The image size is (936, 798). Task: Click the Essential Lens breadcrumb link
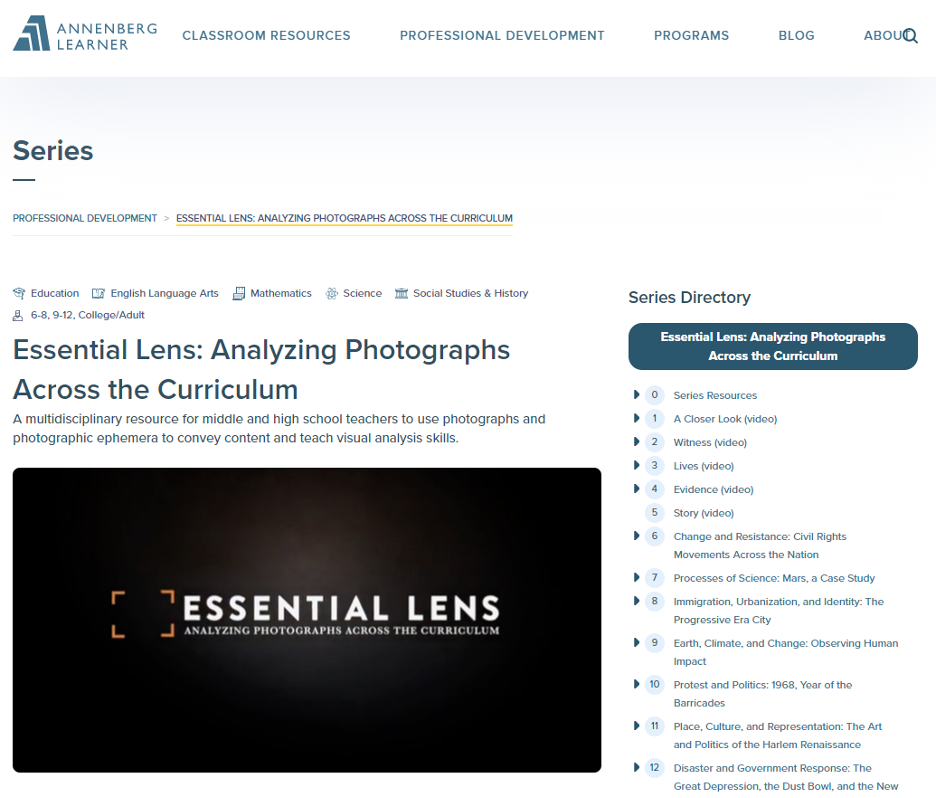[344, 218]
